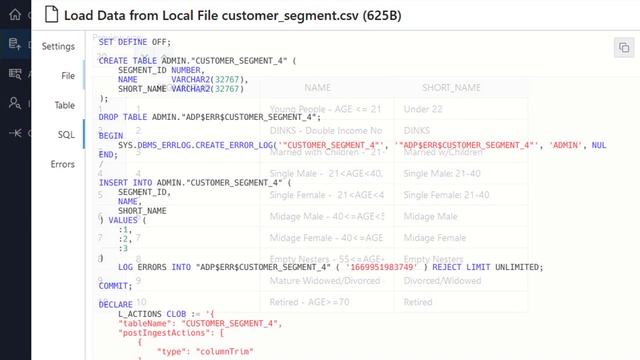Open the Home icon in sidebar
Image resolution: width=640 pixels, height=360 pixels.
(15, 15)
